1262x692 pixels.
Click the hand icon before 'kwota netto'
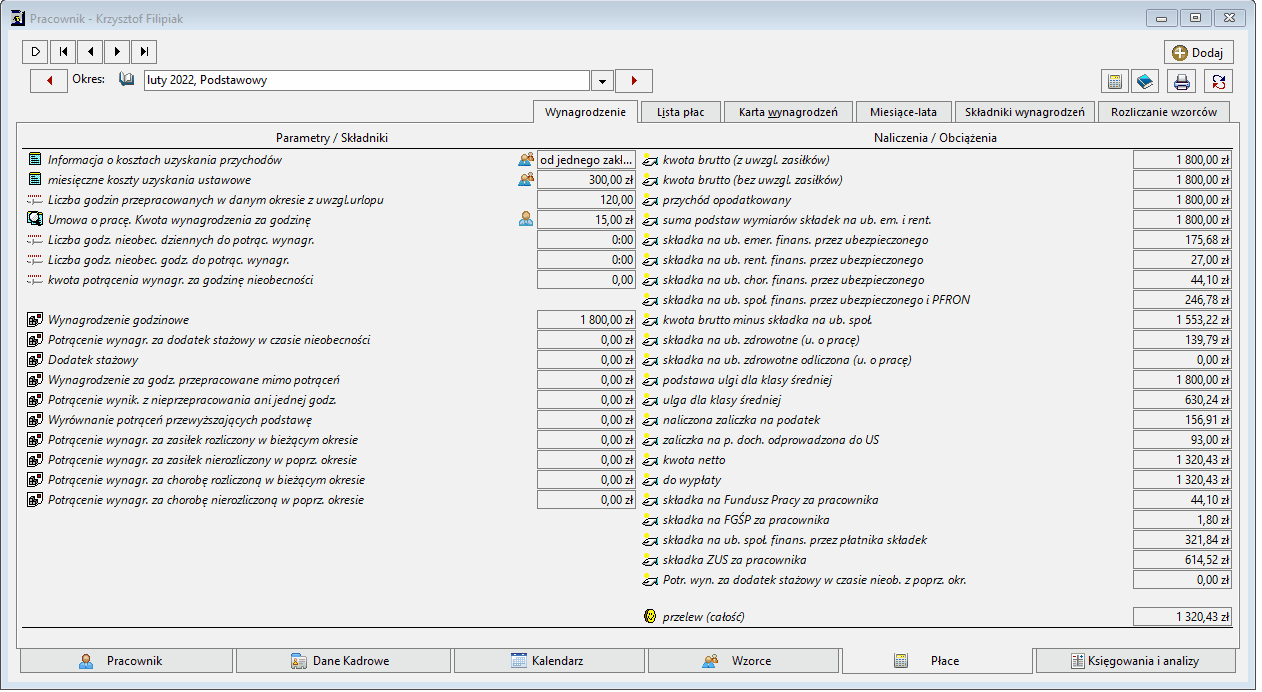(x=650, y=460)
